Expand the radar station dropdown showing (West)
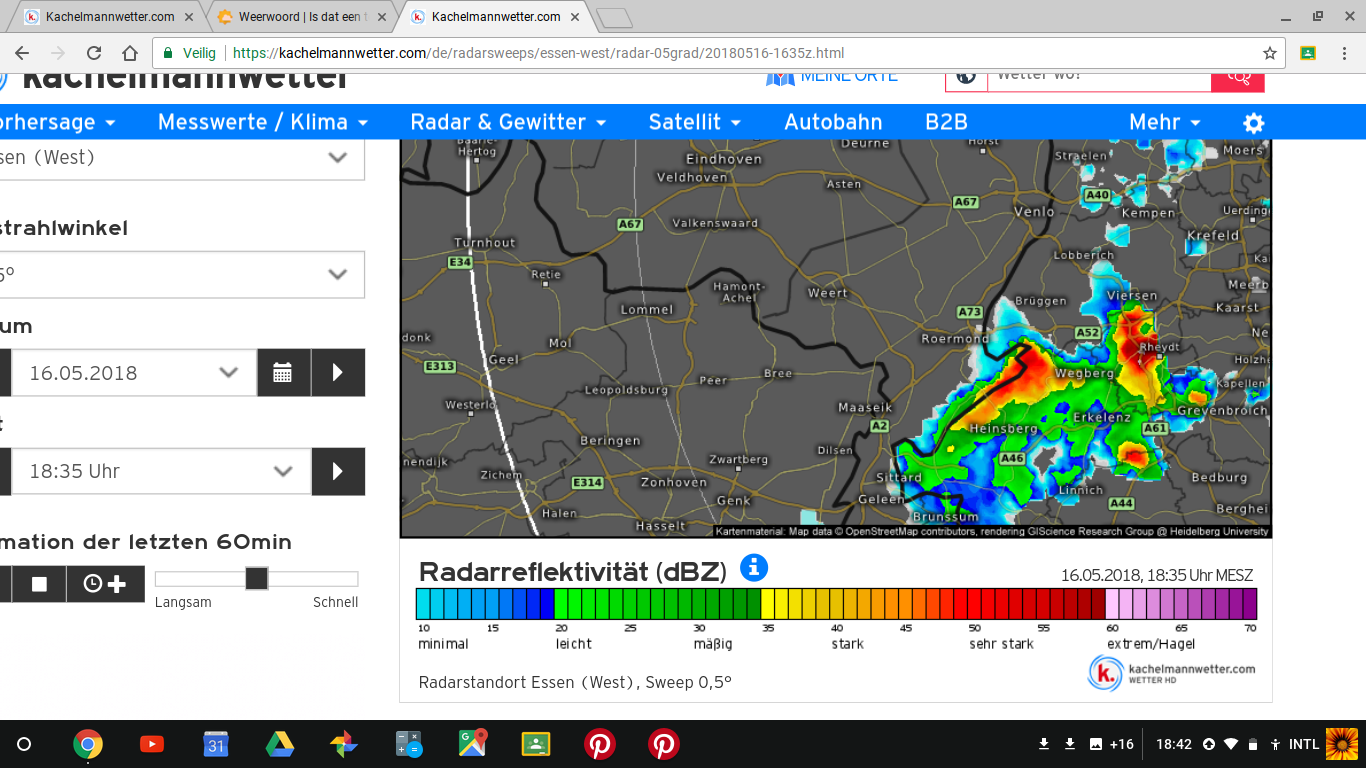Screen dimensions: 1366x768 click(181, 158)
